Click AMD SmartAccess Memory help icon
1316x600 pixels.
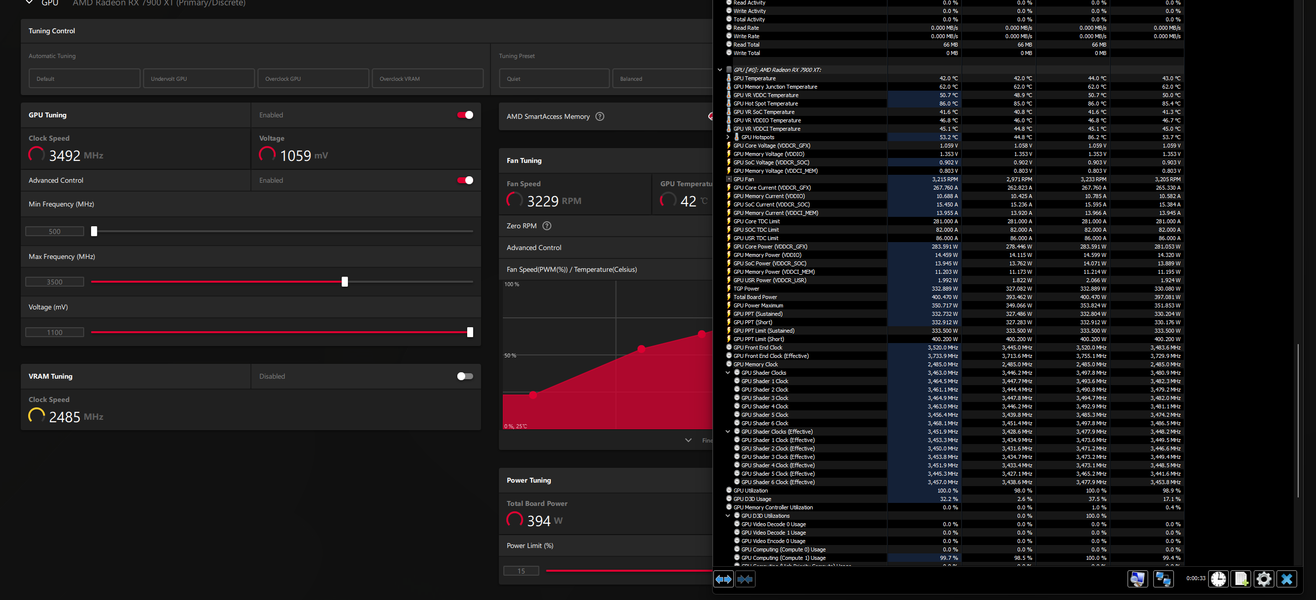point(600,117)
